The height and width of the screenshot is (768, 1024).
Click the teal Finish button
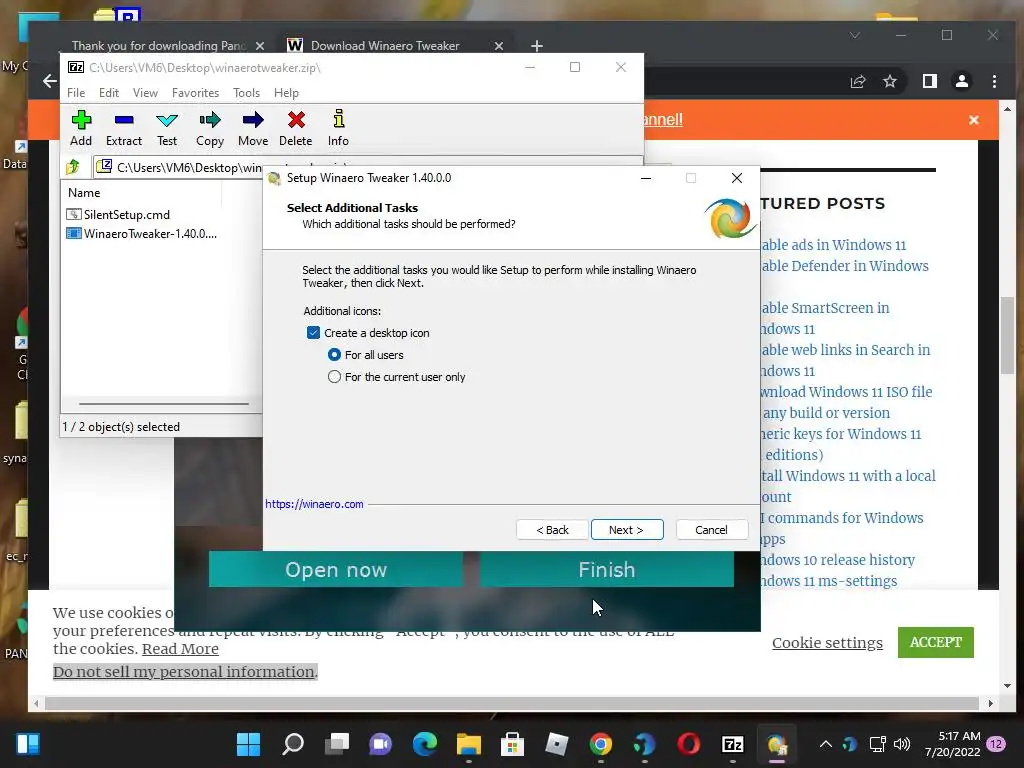tap(607, 569)
